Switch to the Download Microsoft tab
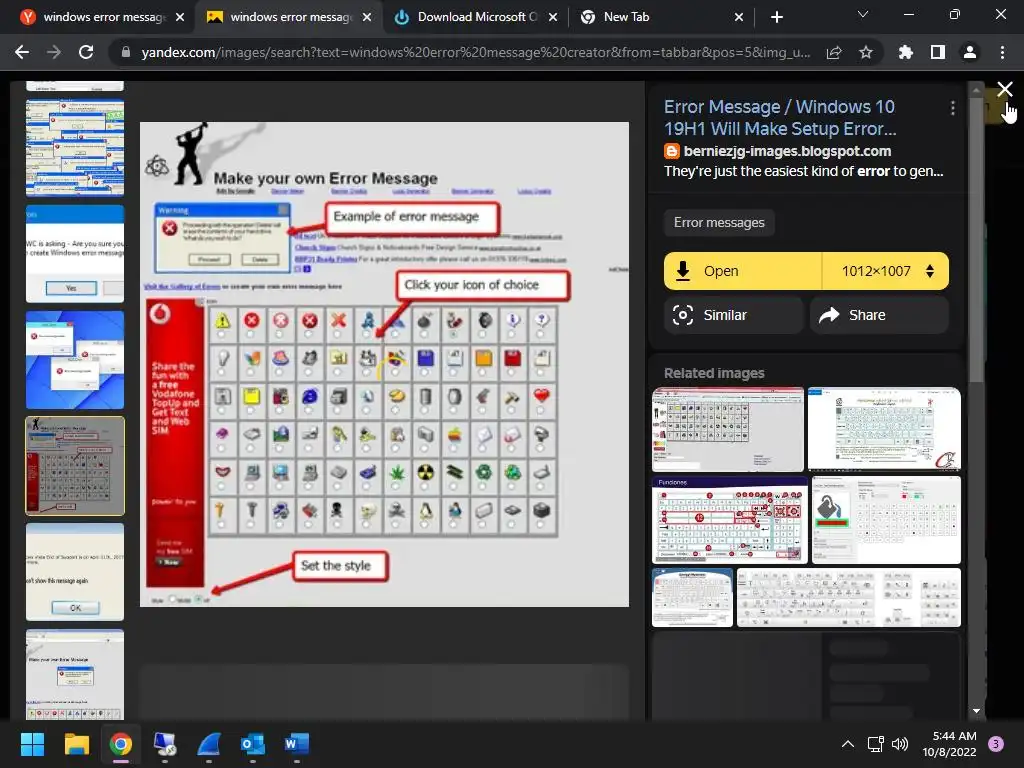Viewport: 1024px width, 768px height. [475, 17]
